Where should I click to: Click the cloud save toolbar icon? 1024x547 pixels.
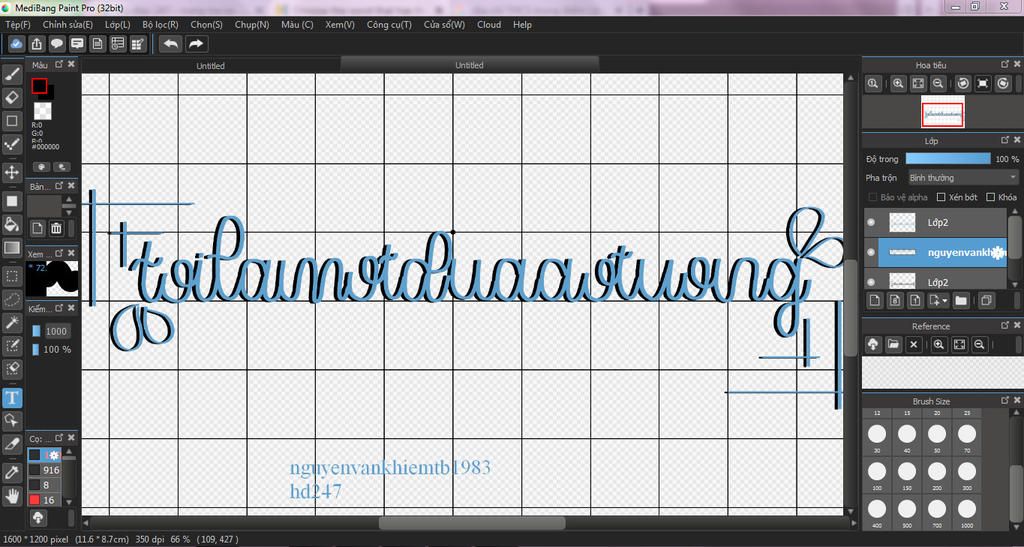(x=17, y=44)
